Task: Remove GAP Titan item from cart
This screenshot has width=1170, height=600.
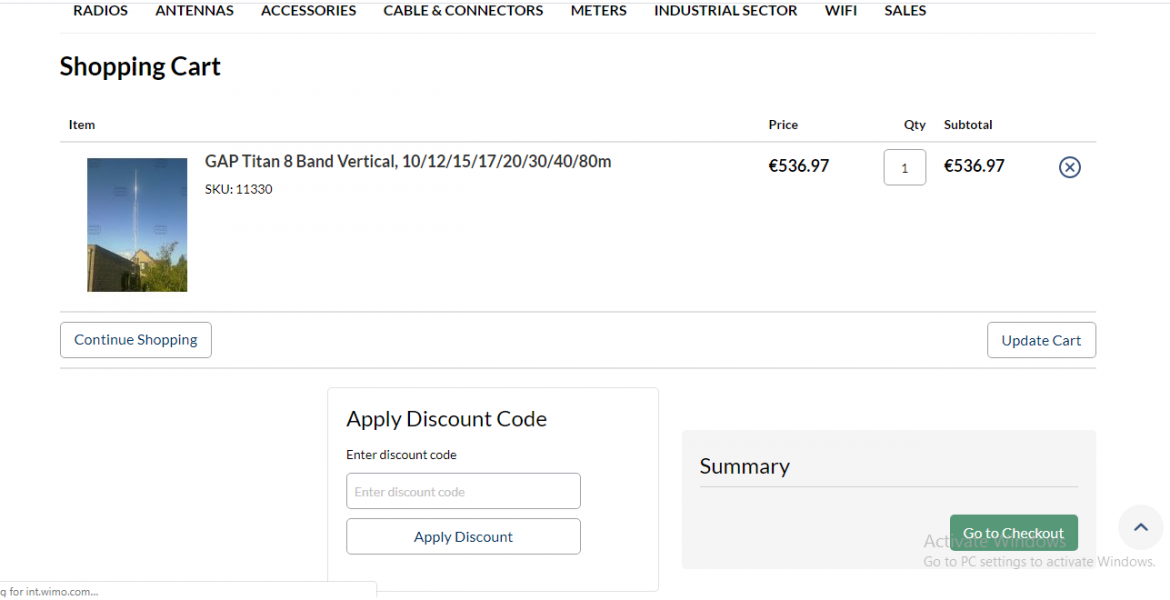Action: [1069, 167]
